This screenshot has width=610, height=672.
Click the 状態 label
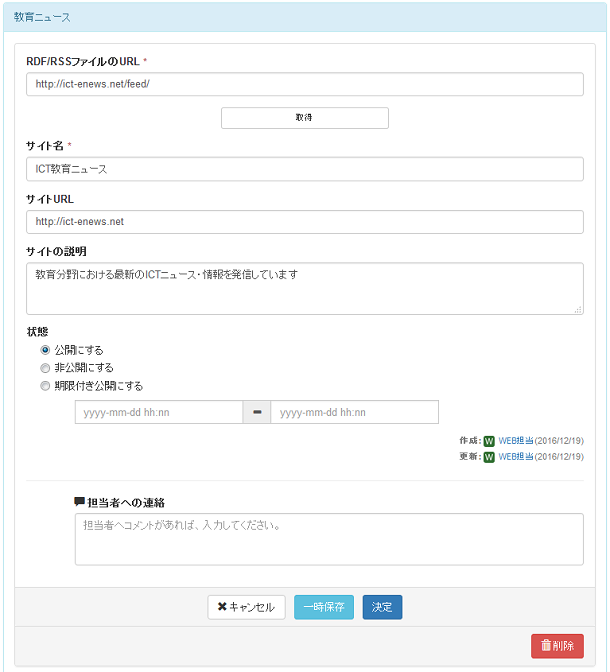pyautogui.click(x=37, y=332)
